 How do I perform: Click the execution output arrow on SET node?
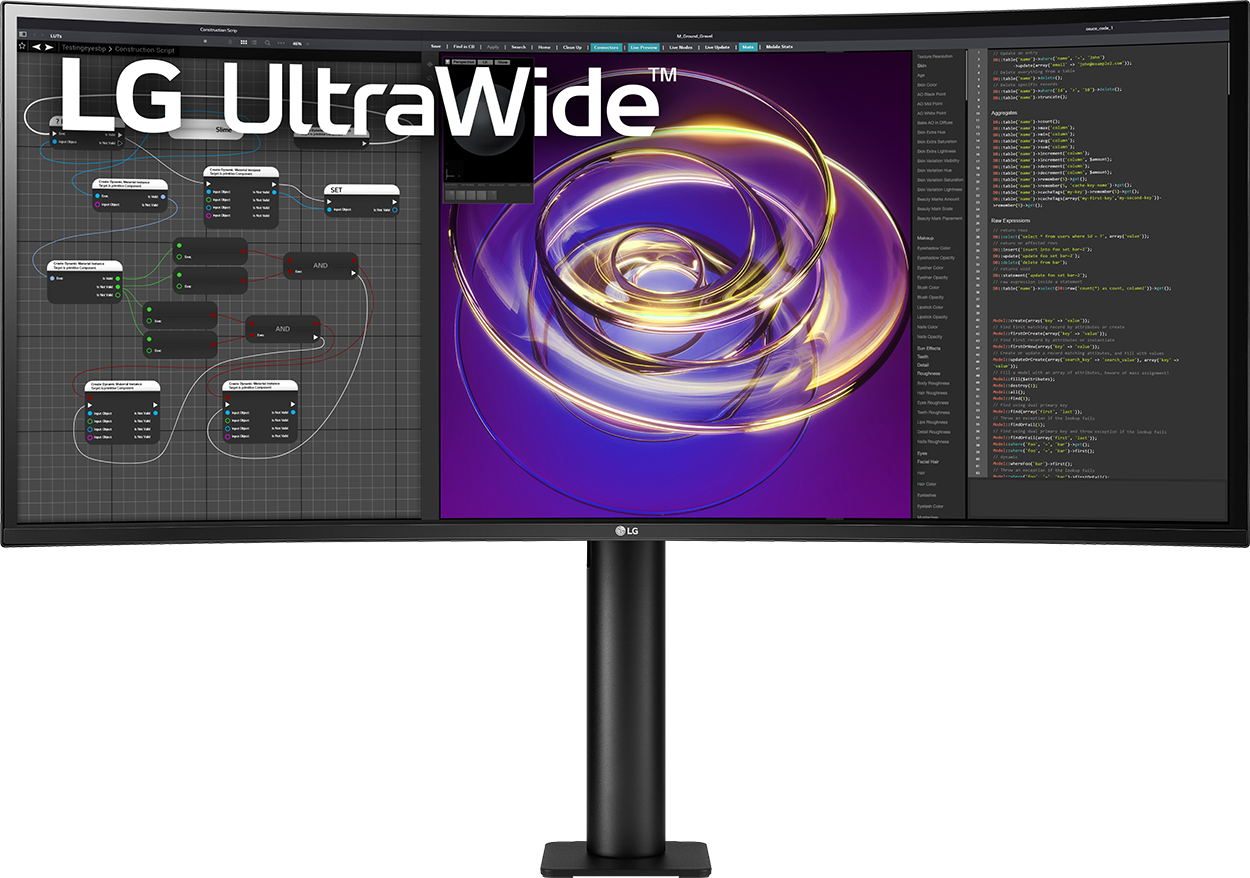pyautogui.click(x=394, y=202)
